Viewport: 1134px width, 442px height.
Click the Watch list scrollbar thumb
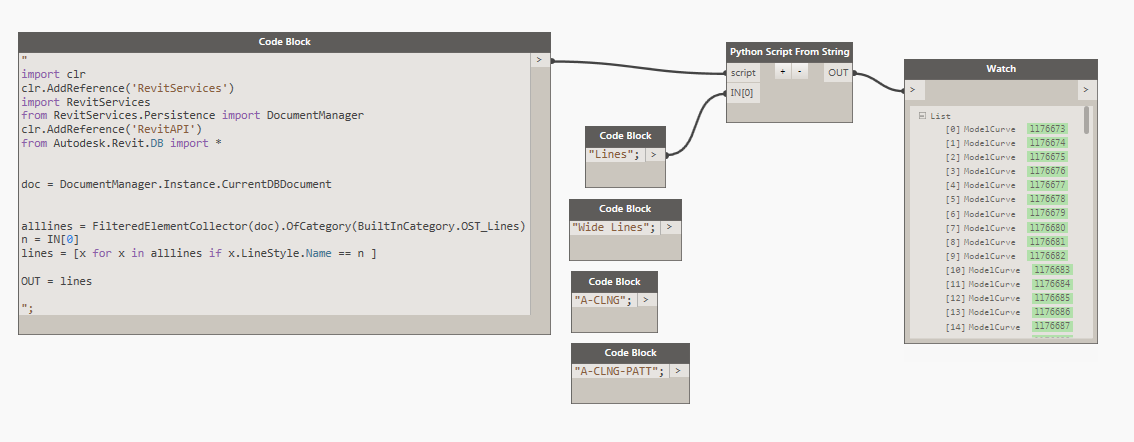tap(1087, 120)
